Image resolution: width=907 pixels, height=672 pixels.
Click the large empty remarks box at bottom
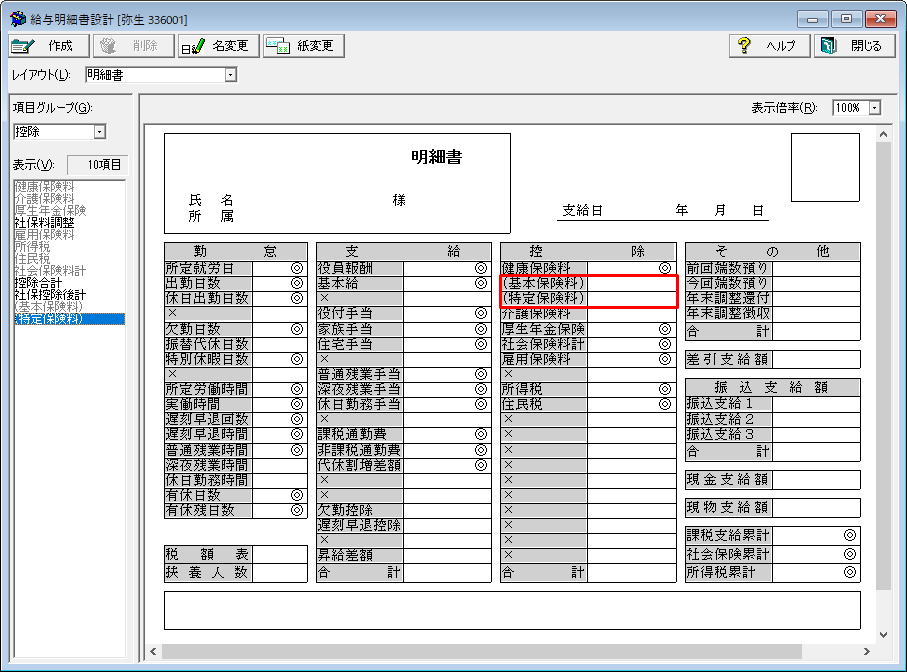[x=511, y=610]
